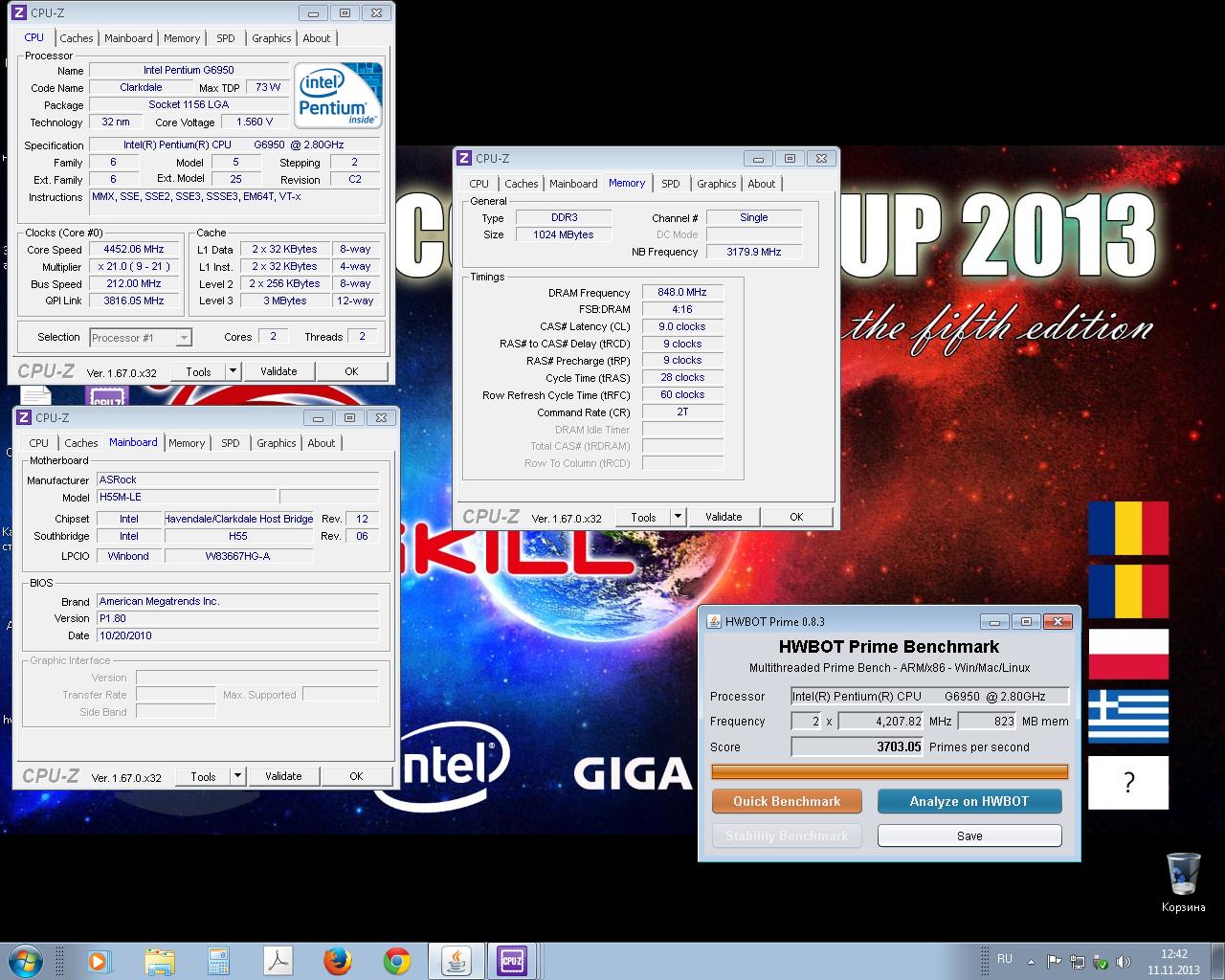
Task: Switch to the Java HWBOT Prime taskbar item
Action: coord(457,961)
